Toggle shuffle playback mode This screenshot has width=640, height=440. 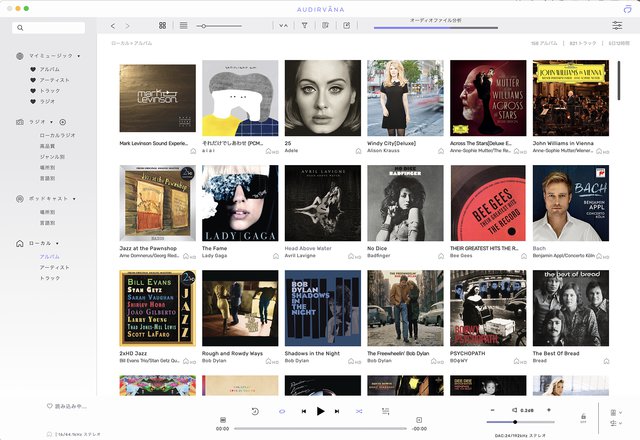[x=360, y=411]
